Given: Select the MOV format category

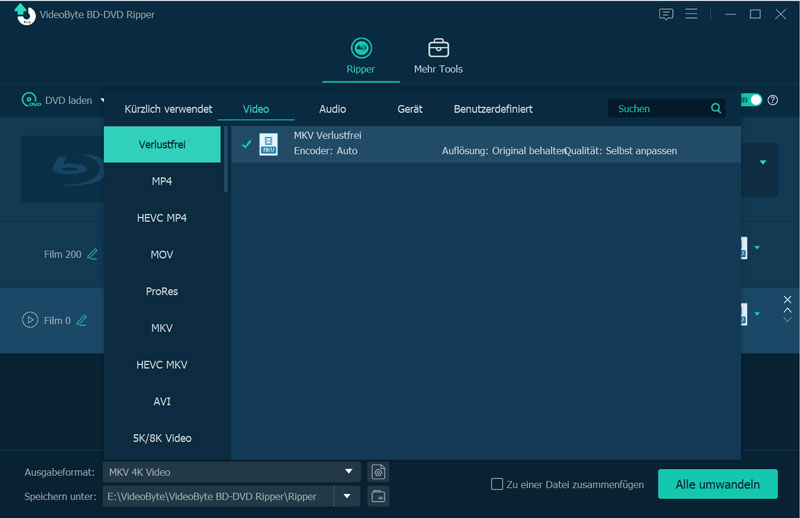Looking at the screenshot, I should coord(162,255).
